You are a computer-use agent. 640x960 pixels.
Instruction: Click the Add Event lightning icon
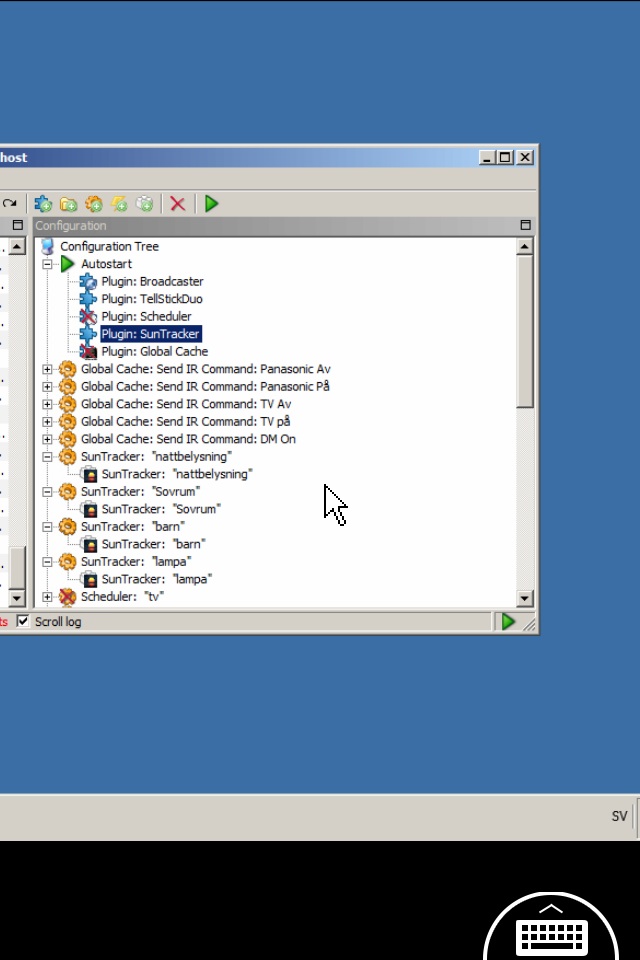pyautogui.click(x=119, y=203)
